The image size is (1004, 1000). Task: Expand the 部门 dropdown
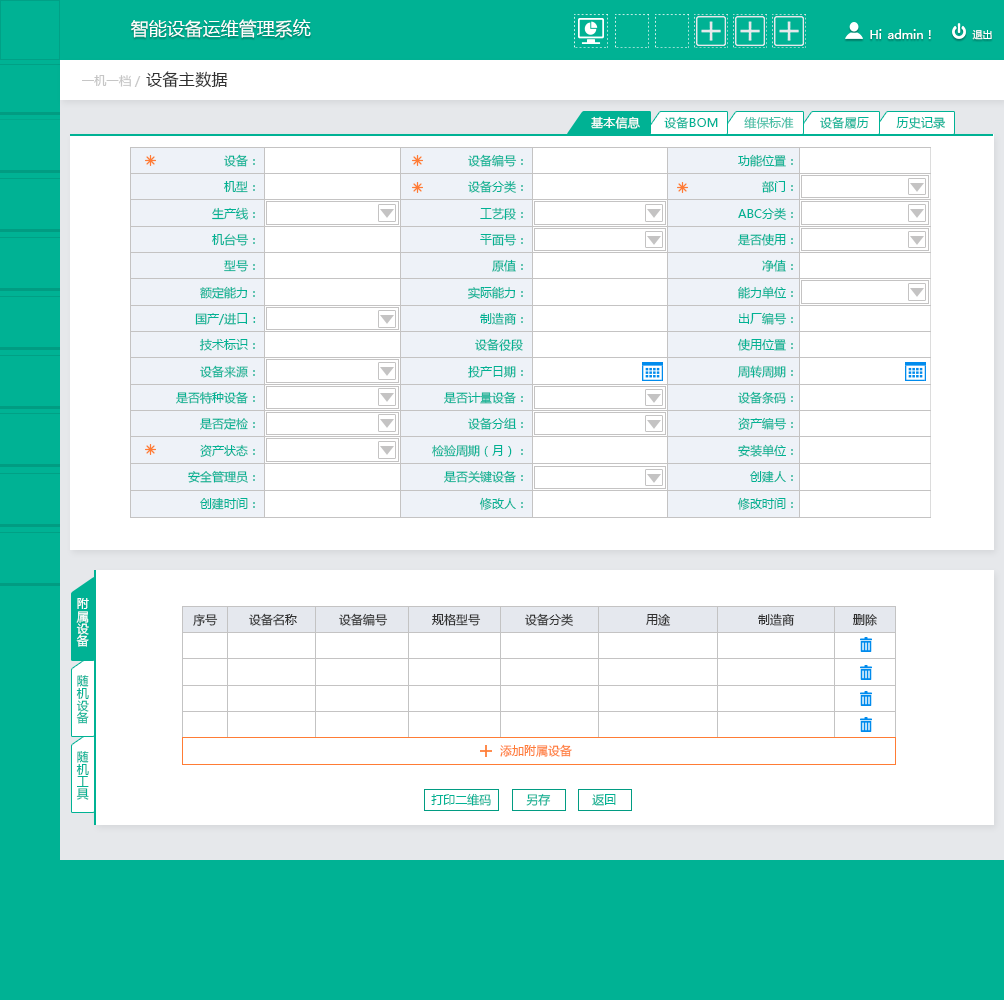[x=916, y=187]
